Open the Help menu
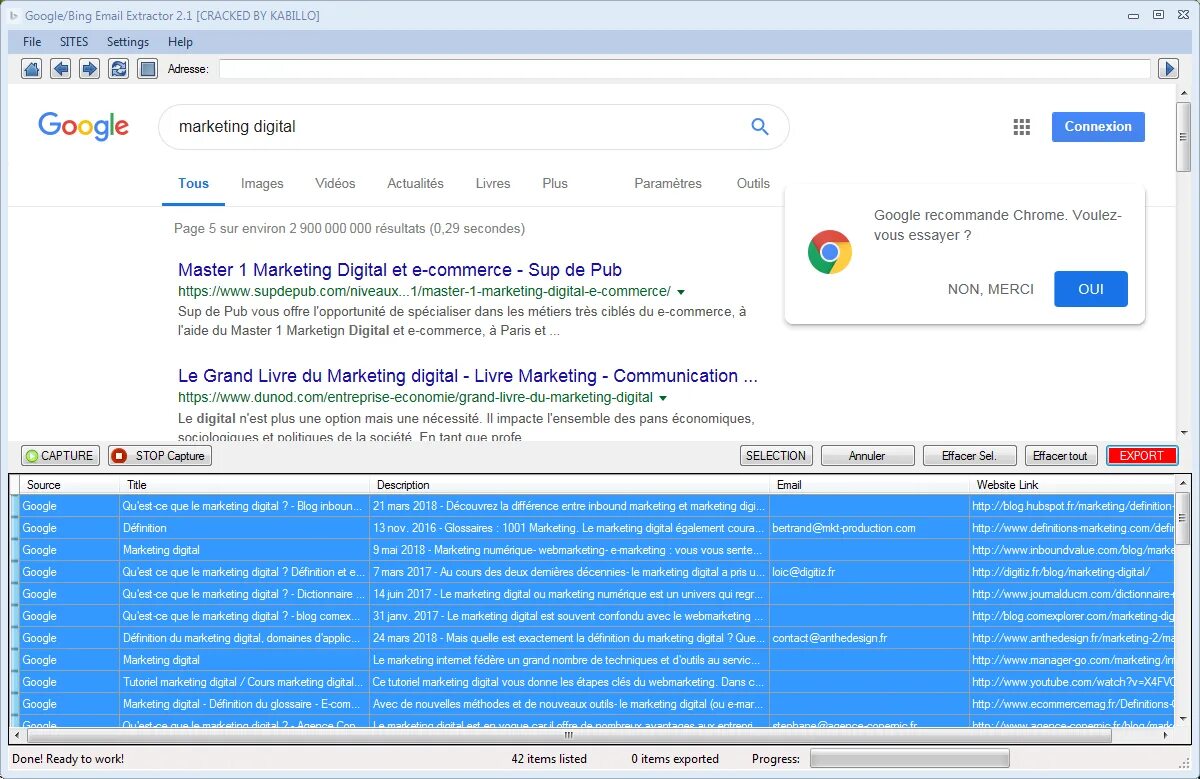1200x779 pixels. point(180,42)
